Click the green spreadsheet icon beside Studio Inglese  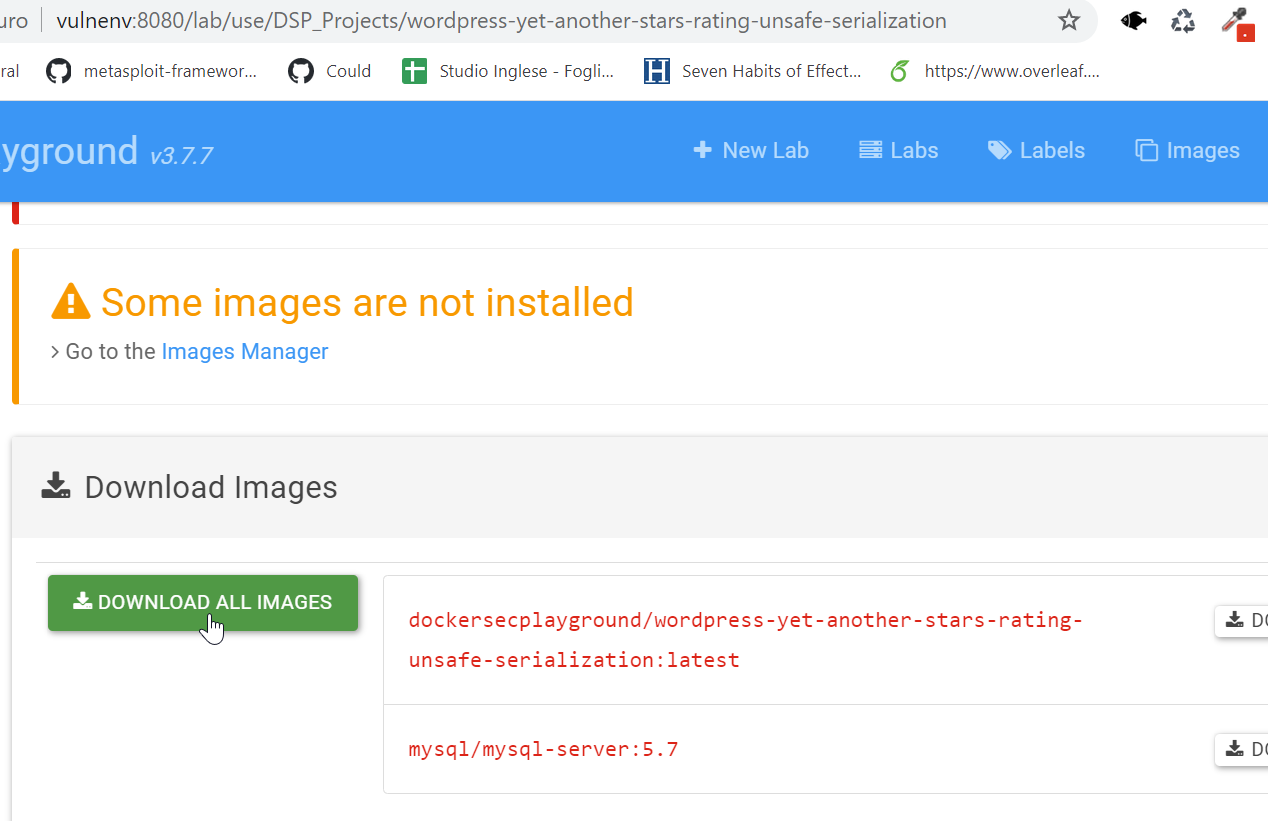point(414,70)
